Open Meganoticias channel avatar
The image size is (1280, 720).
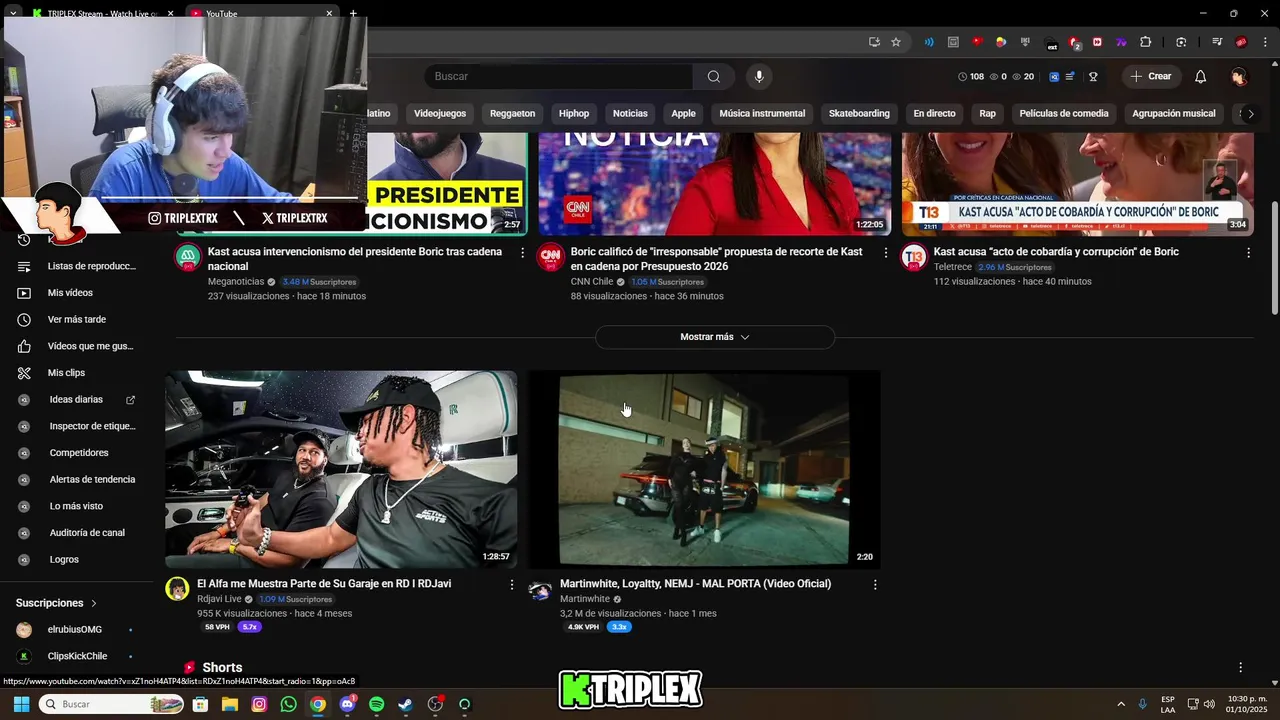[188, 257]
